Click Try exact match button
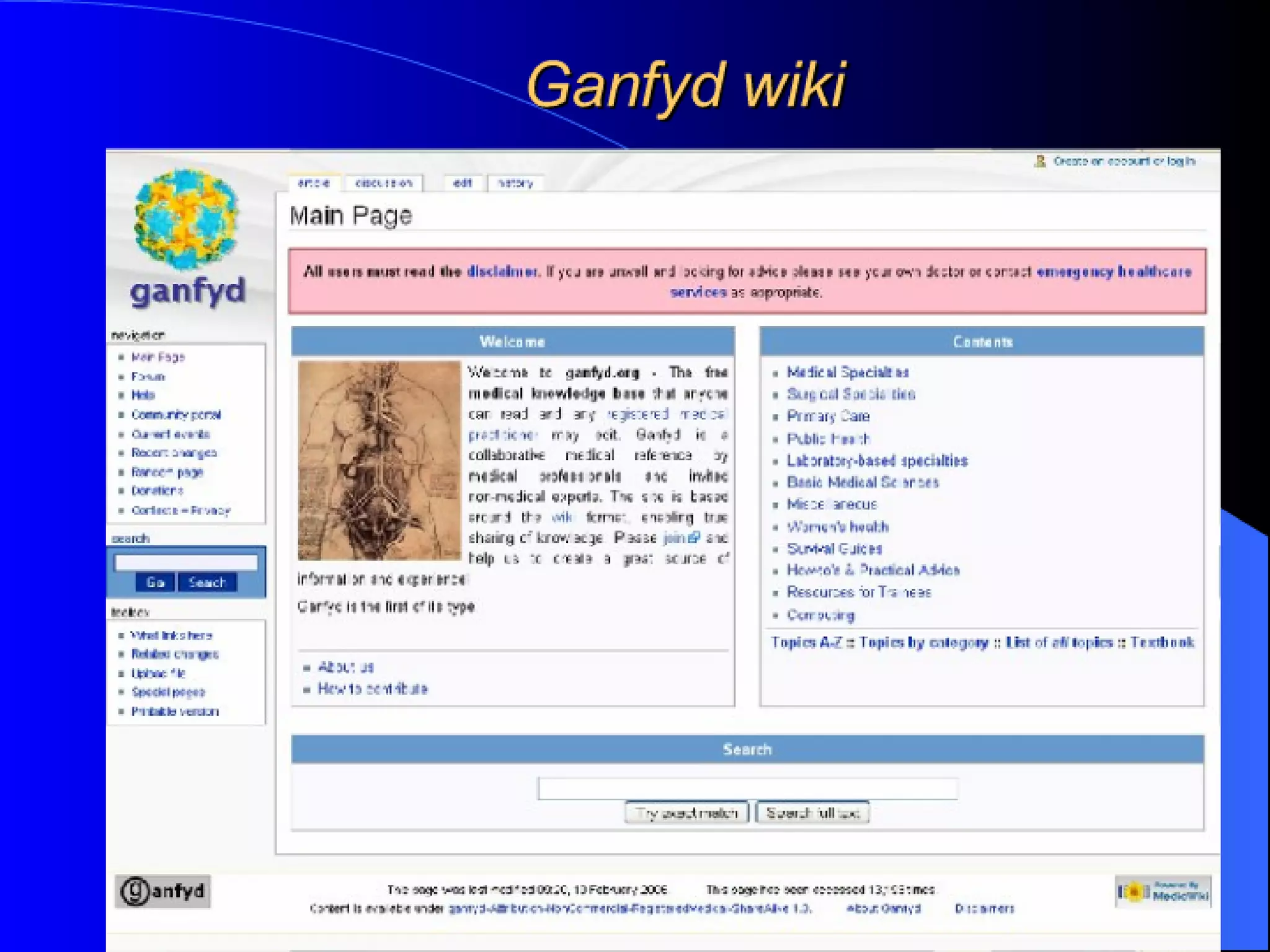 pyautogui.click(x=687, y=813)
